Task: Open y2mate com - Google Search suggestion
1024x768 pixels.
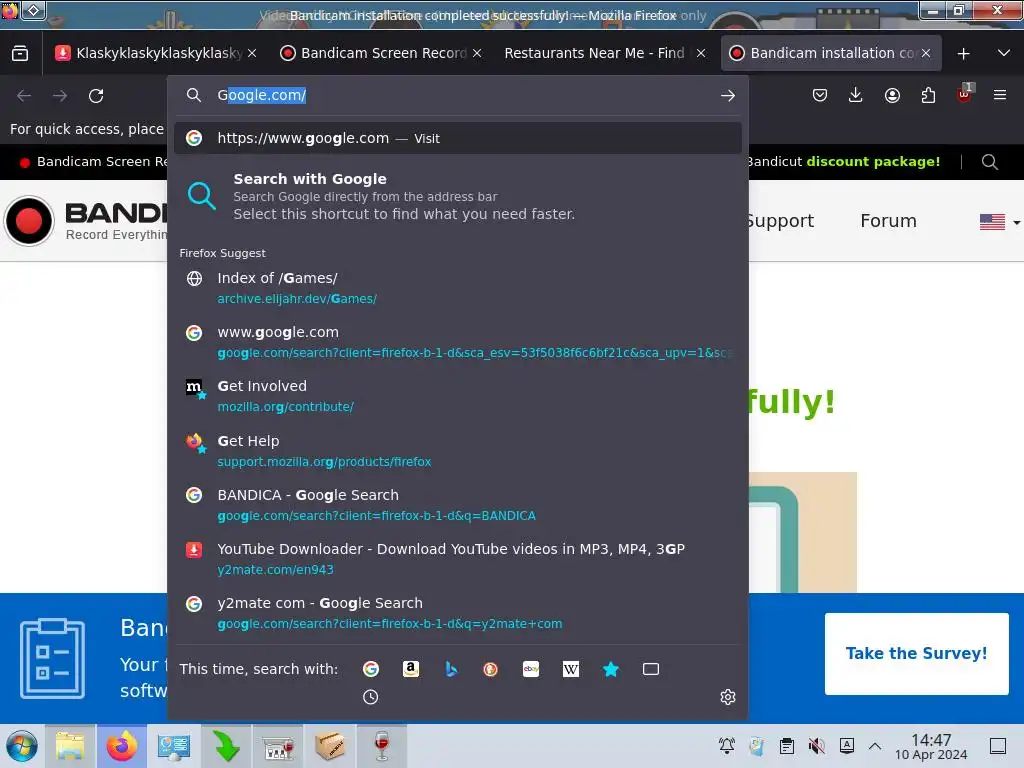Action: point(457,613)
